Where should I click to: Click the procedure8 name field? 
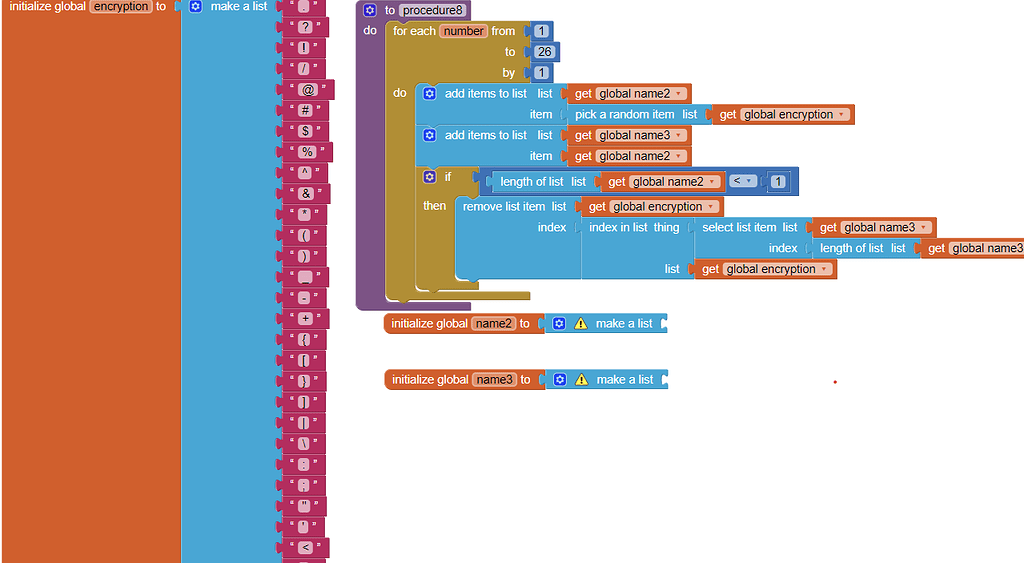pyautogui.click(x=432, y=10)
